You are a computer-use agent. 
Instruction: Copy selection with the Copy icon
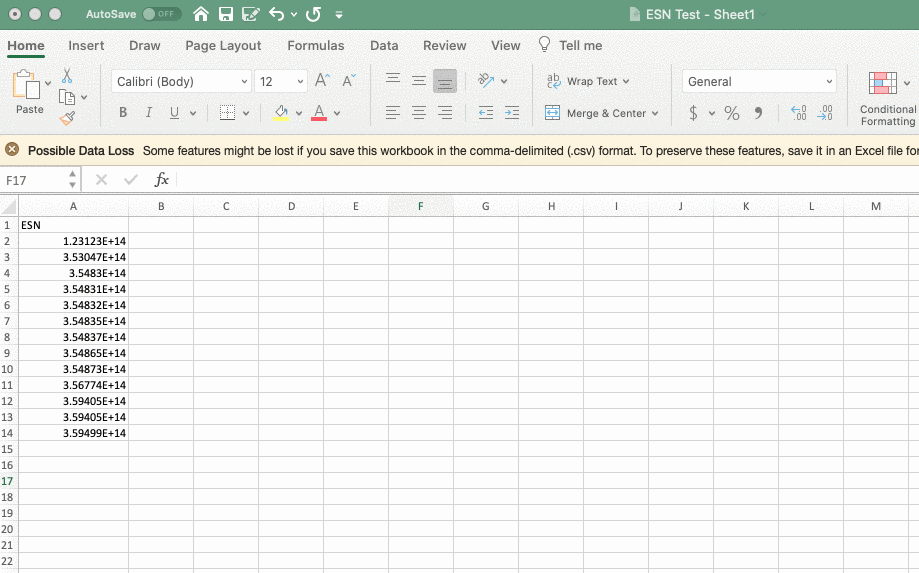(x=67, y=97)
